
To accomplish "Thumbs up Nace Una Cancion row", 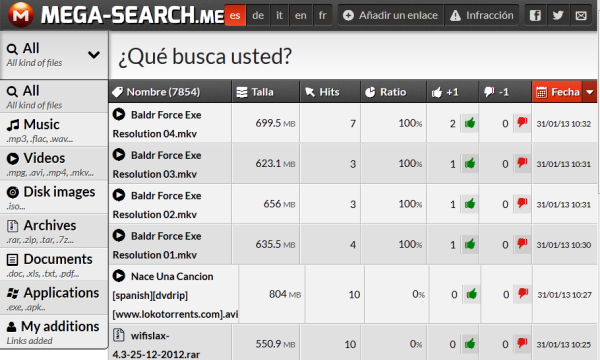I will pyautogui.click(x=471, y=294).
